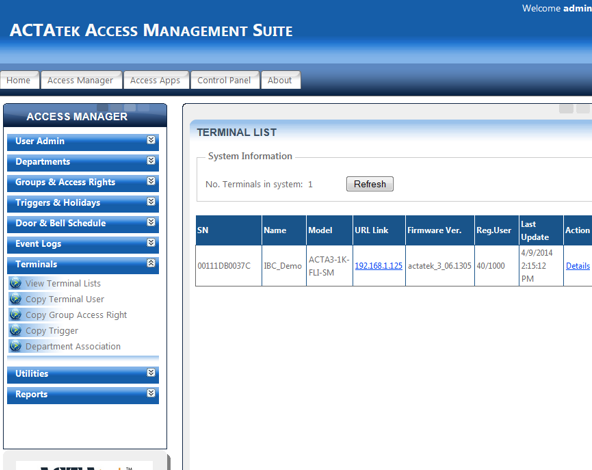Expand Door & Bell Schedule chevron

(x=151, y=222)
